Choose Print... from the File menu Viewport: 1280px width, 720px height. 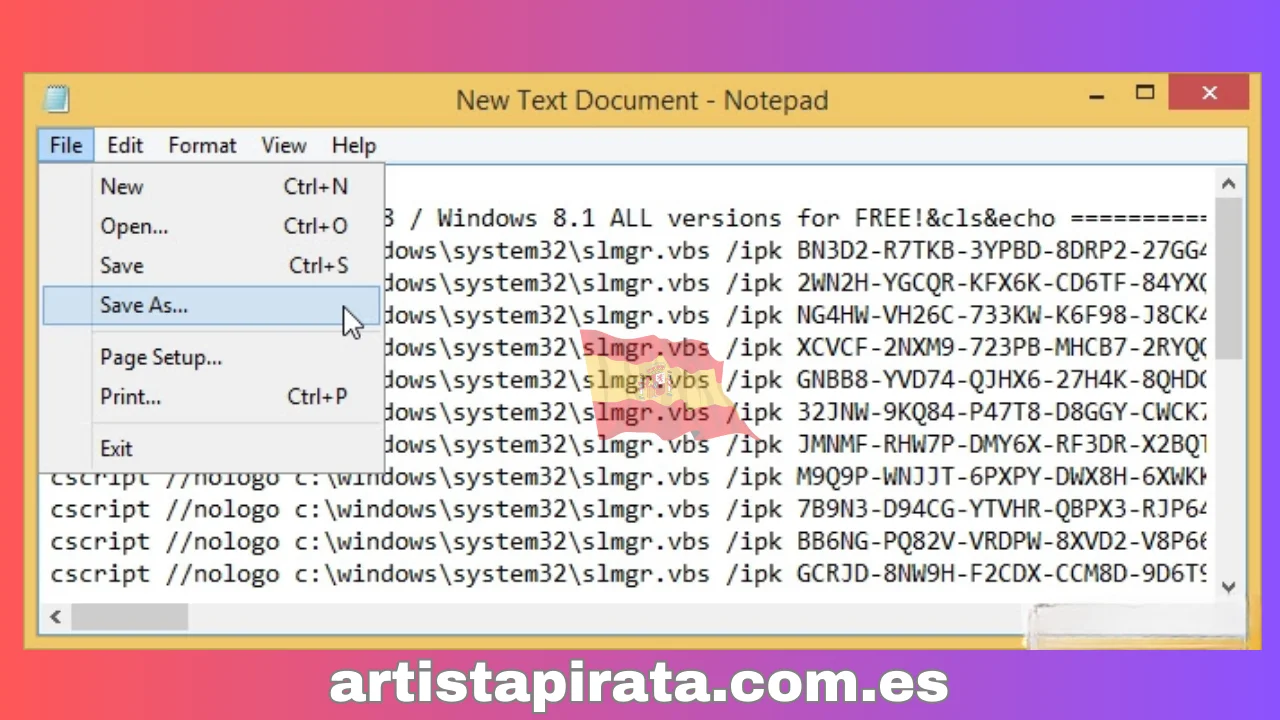pyautogui.click(x=211, y=397)
